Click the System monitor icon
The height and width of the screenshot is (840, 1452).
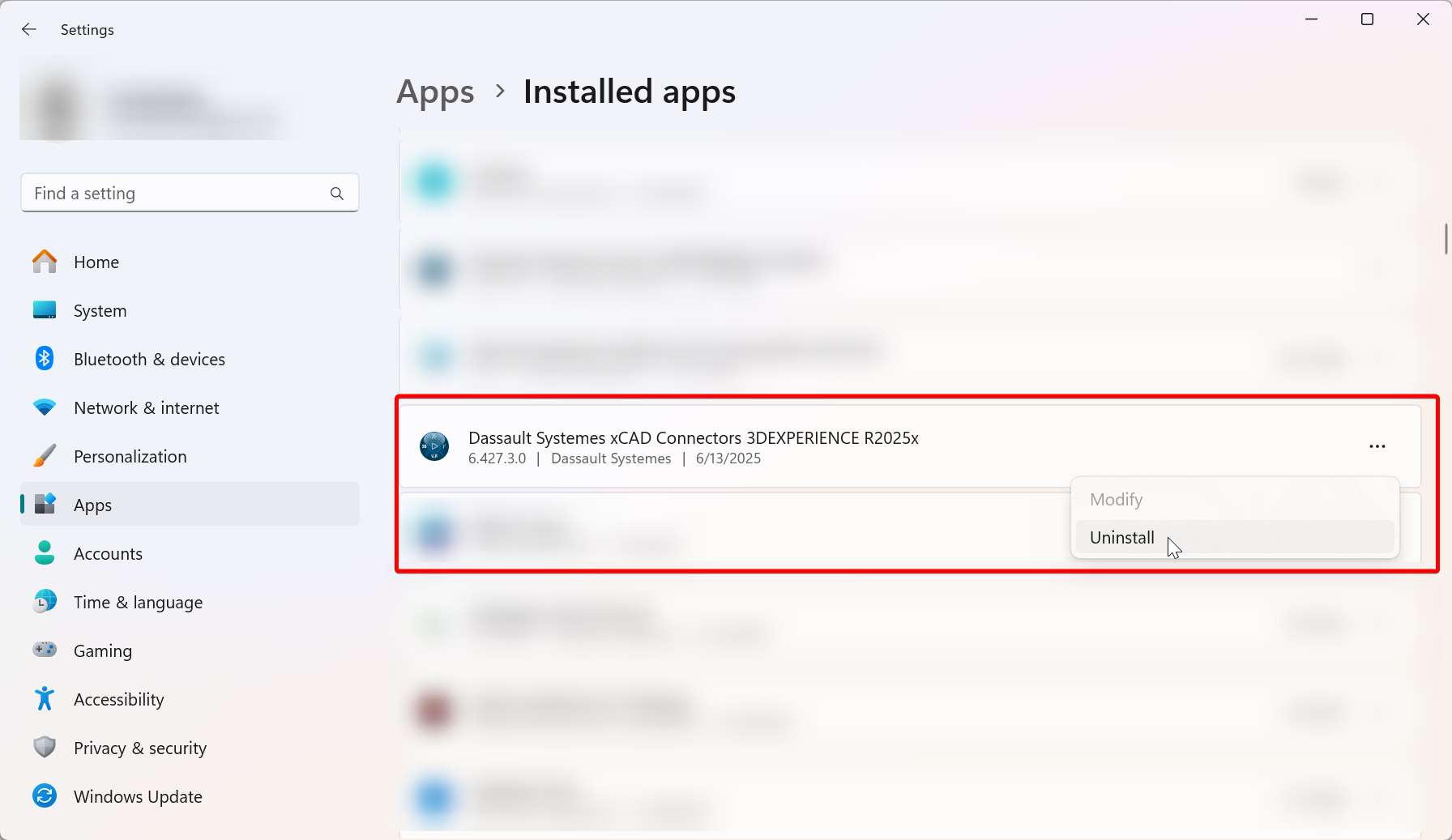point(45,310)
